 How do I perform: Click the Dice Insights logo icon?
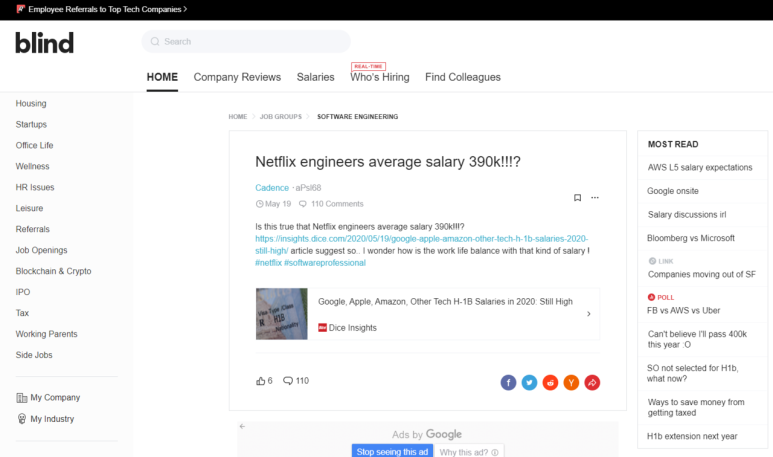[x=322, y=327]
